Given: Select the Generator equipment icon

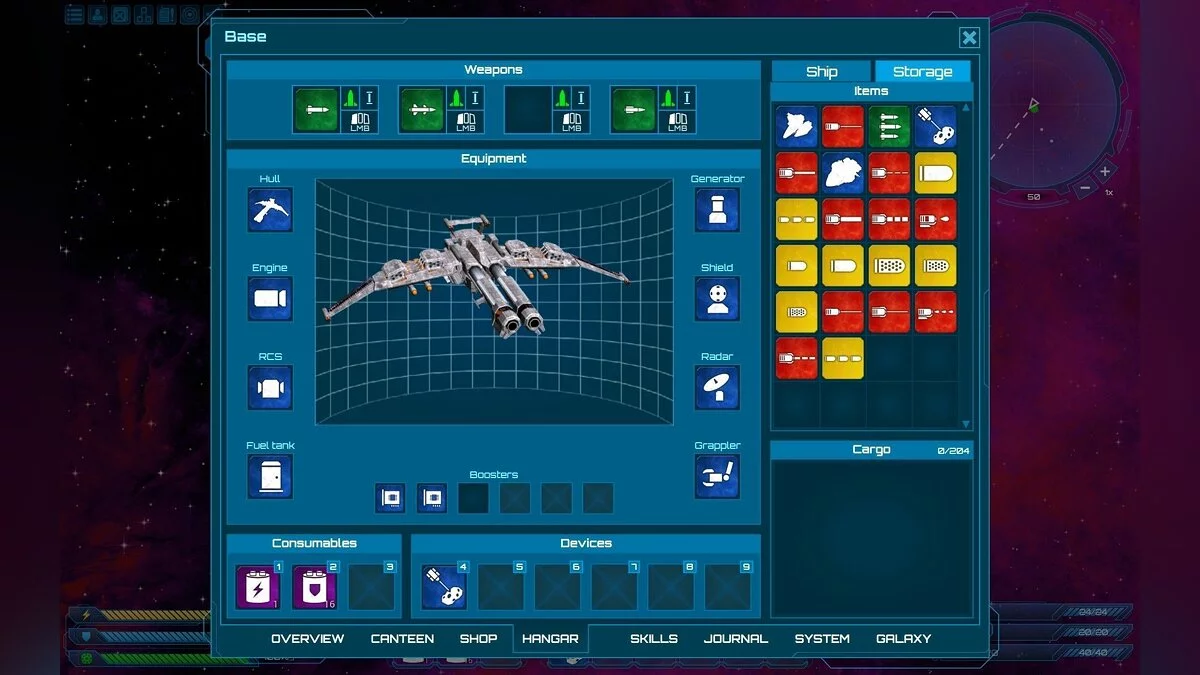Looking at the screenshot, I should [x=717, y=210].
